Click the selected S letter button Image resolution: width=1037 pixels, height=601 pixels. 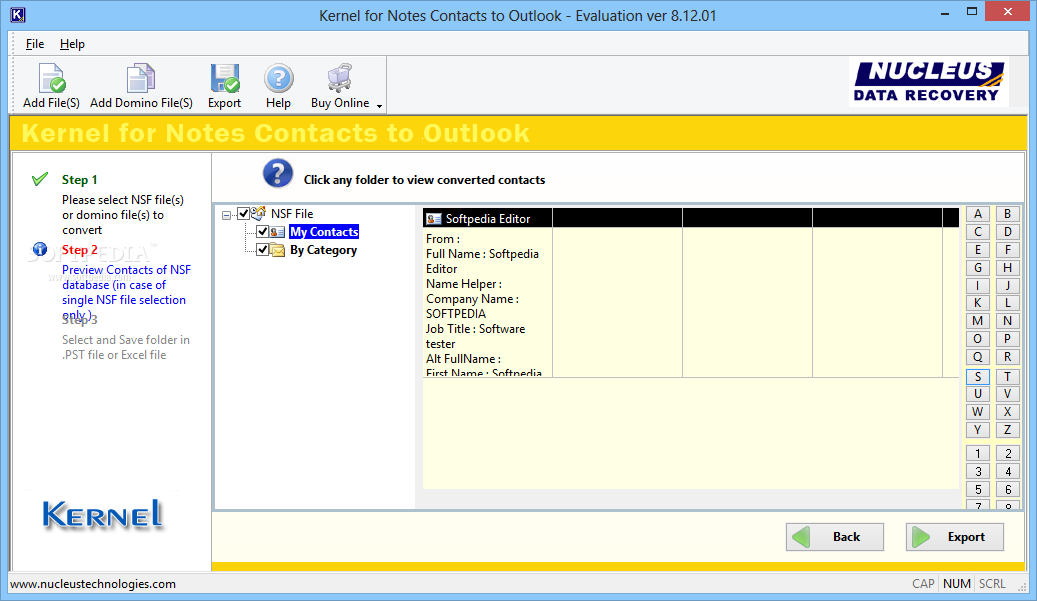click(977, 377)
